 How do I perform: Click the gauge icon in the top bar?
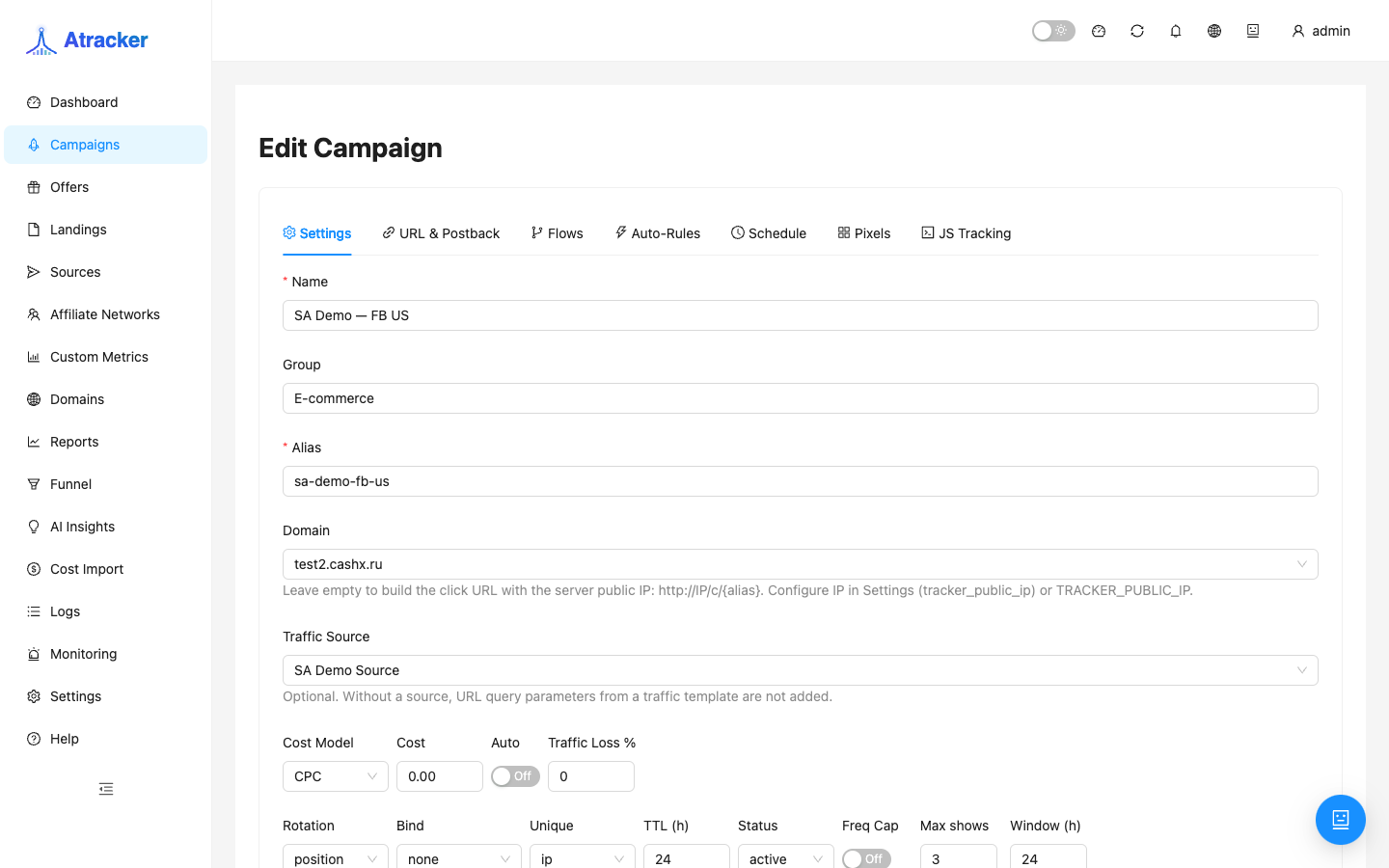pos(1099,31)
